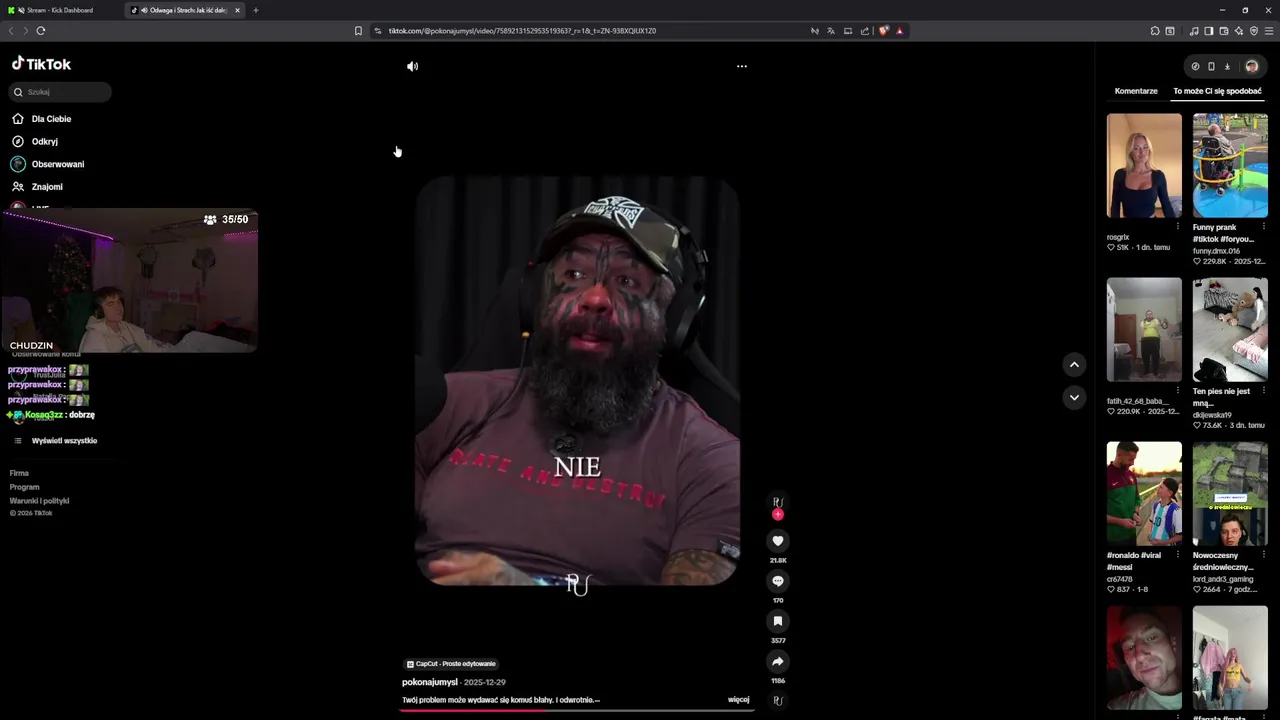Open the profile avatar menu
The width and height of the screenshot is (1280, 720).
click(1251, 66)
